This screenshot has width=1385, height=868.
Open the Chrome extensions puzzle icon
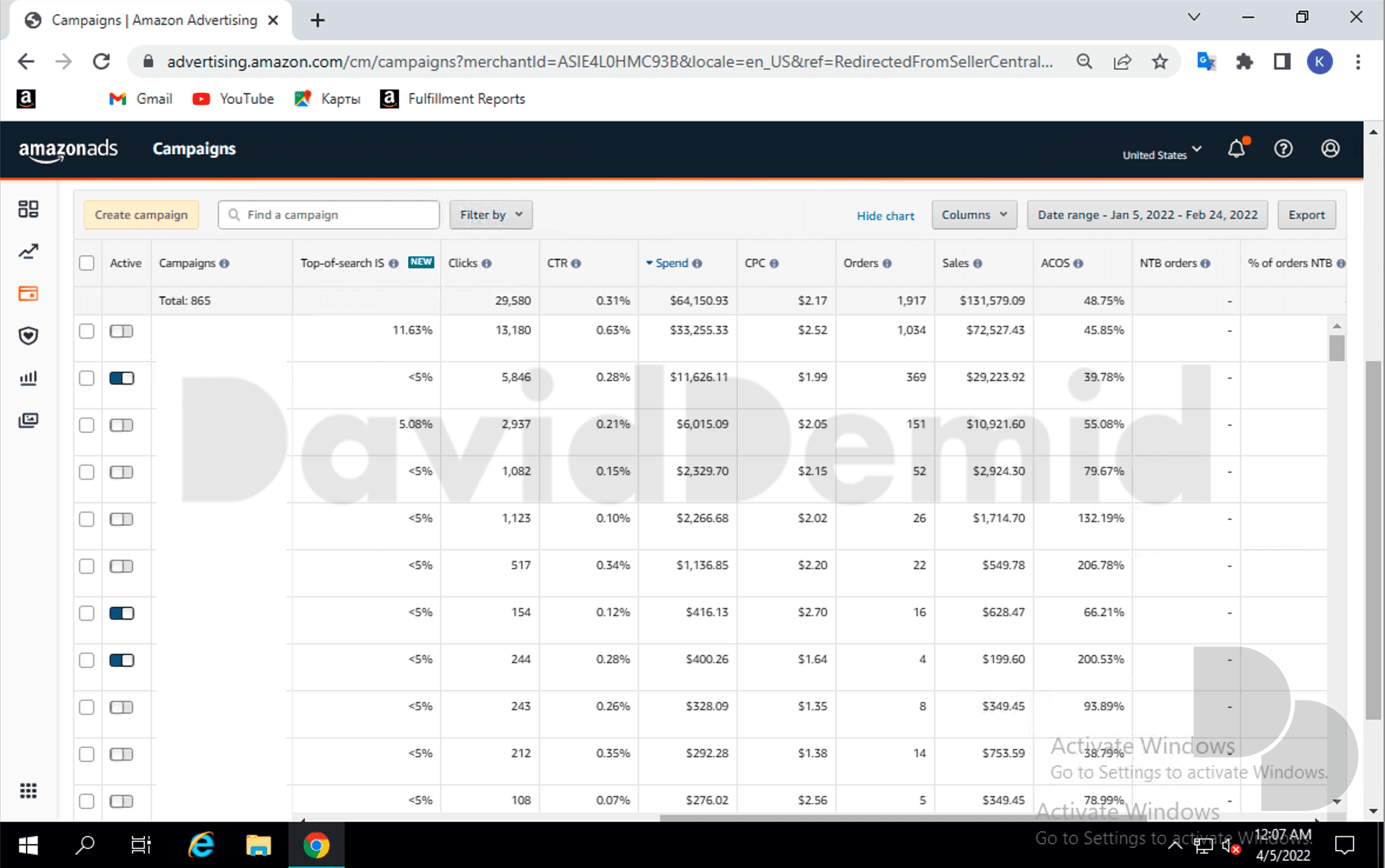coord(1244,61)
